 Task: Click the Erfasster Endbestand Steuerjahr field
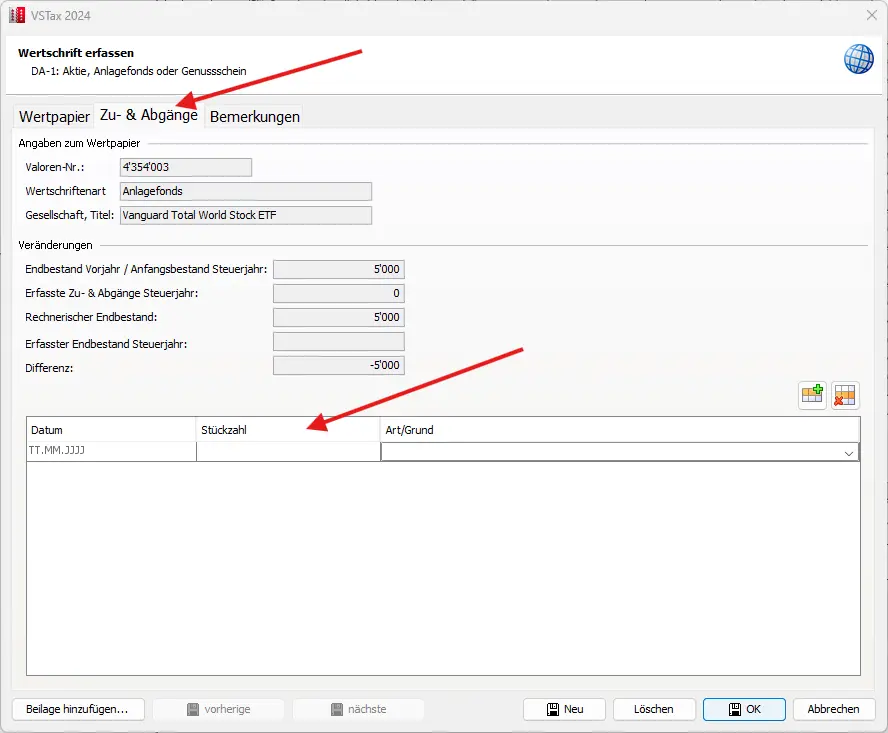(338, 342)
